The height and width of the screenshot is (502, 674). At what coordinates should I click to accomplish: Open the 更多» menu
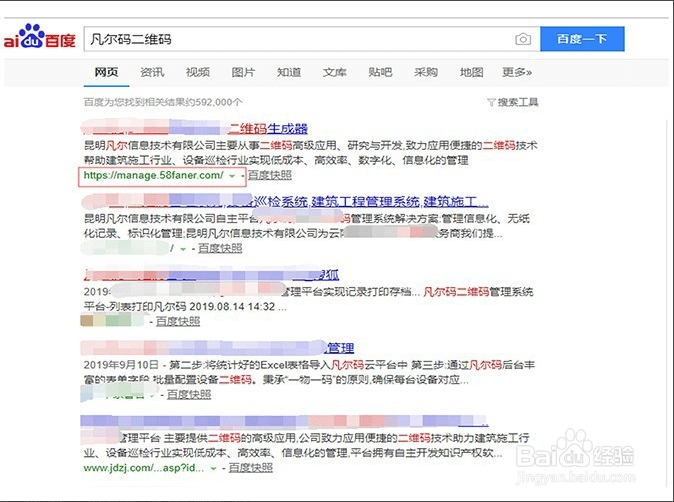517,72
